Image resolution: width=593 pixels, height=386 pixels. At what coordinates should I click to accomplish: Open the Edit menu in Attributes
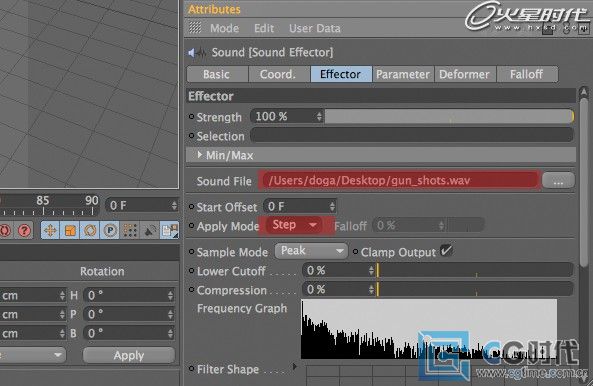point(264,28)
